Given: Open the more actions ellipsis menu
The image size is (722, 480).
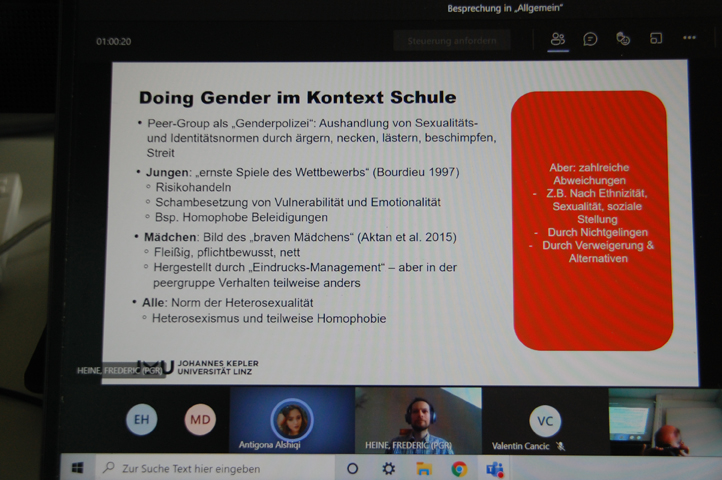Looking at the screenshot, I should pos(689,38).
